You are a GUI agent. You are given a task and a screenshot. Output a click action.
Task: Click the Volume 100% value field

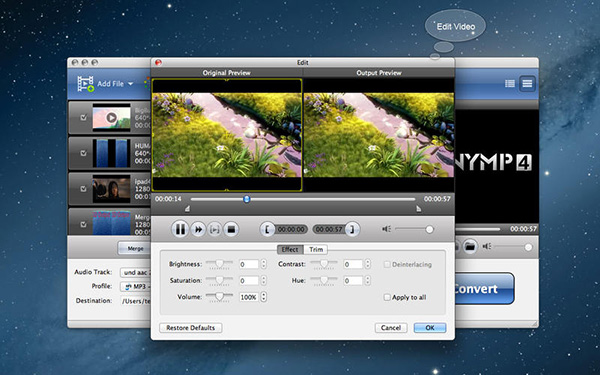[x=249, y=297]
